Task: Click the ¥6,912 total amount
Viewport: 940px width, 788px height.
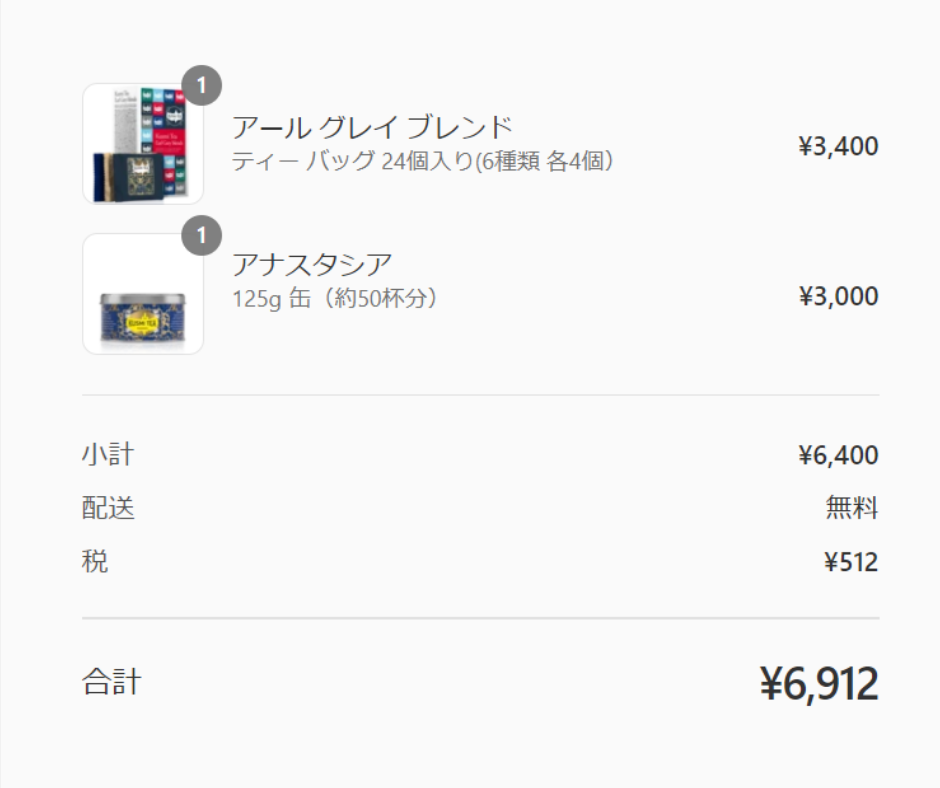Action: point(819,684)
